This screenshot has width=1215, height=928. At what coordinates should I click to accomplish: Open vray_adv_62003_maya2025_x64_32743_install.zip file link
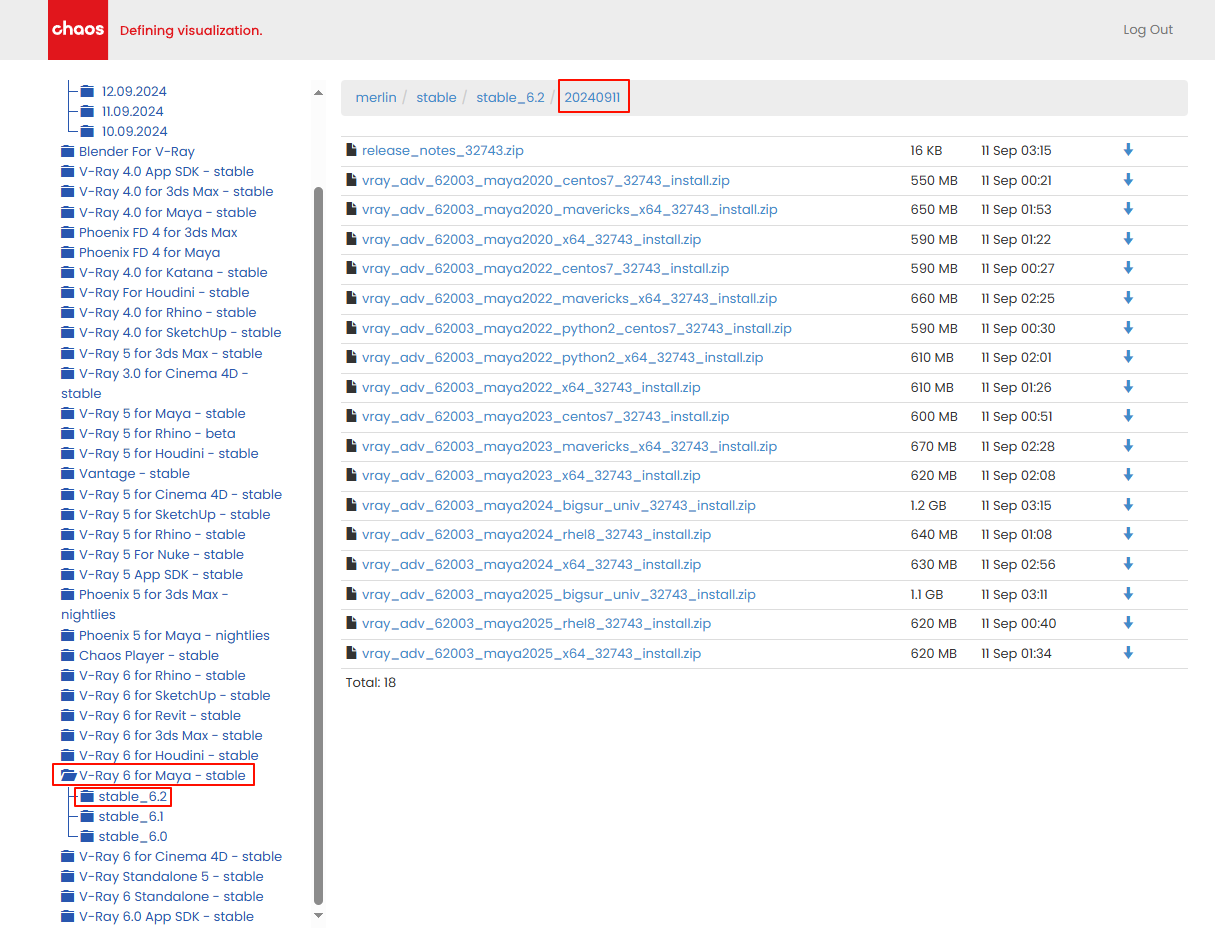click(x=531, y=653)
